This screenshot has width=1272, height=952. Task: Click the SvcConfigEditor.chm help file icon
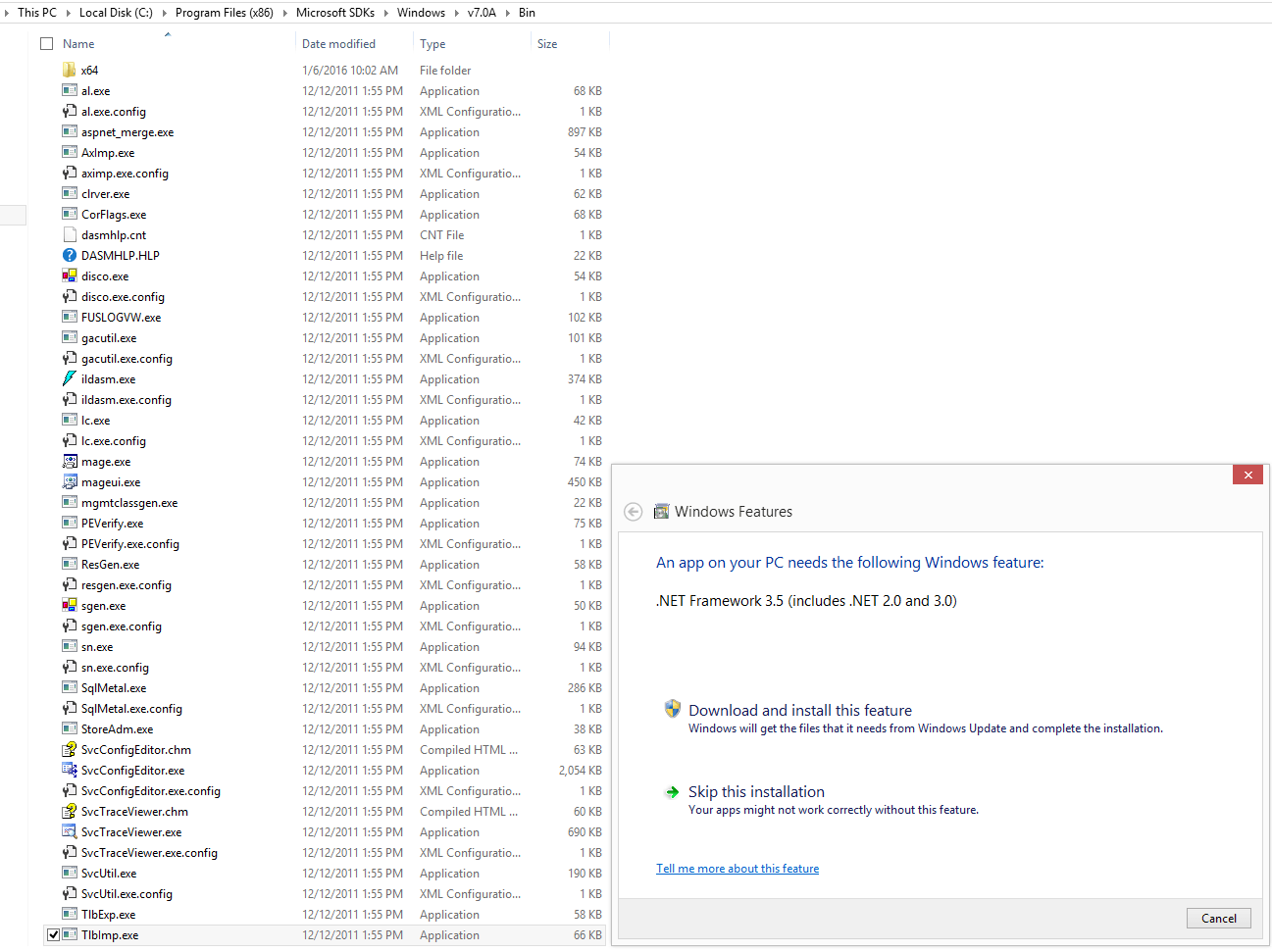pyautogui.click(x=69, y=749)
